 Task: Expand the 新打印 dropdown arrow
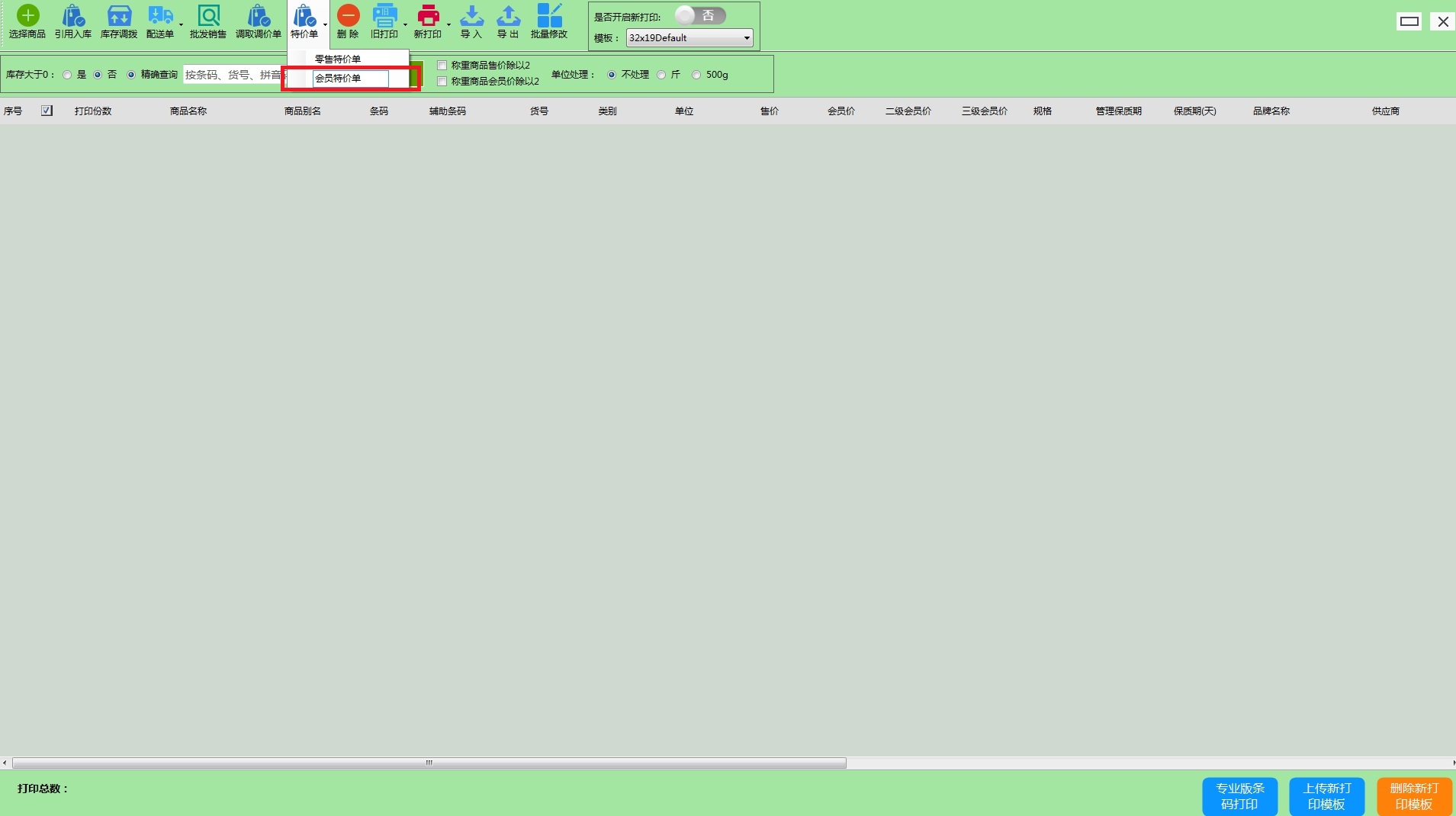448,25
